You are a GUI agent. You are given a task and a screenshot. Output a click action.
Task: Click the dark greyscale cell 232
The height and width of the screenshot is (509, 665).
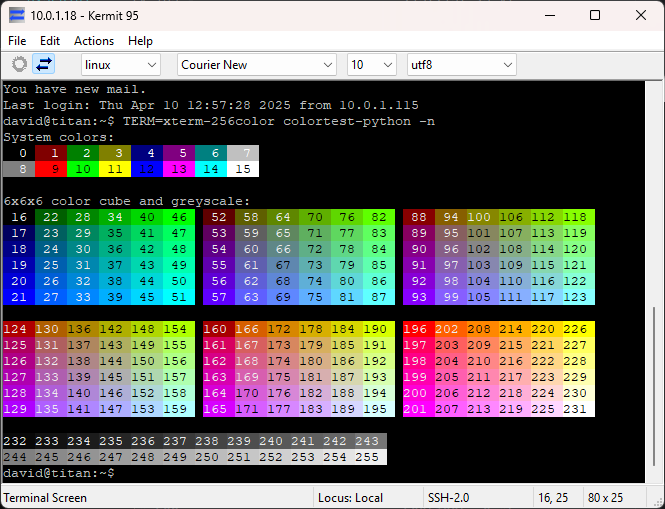coord(19,441)
